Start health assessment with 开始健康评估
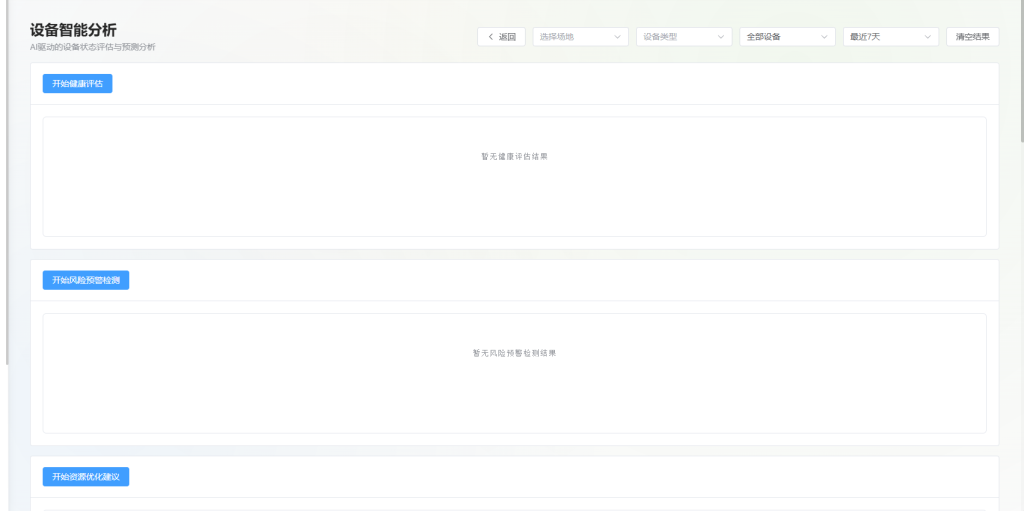The width and height of the screenshot is (1024, 511). click(77, 84)
